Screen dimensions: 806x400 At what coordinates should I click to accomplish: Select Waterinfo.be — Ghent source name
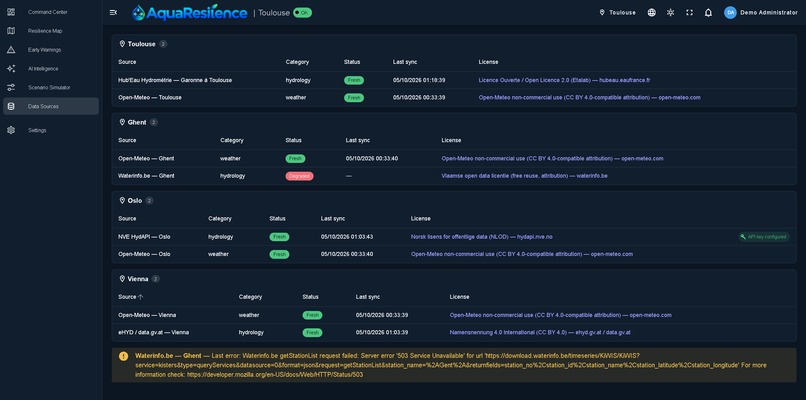coord(146,175)
